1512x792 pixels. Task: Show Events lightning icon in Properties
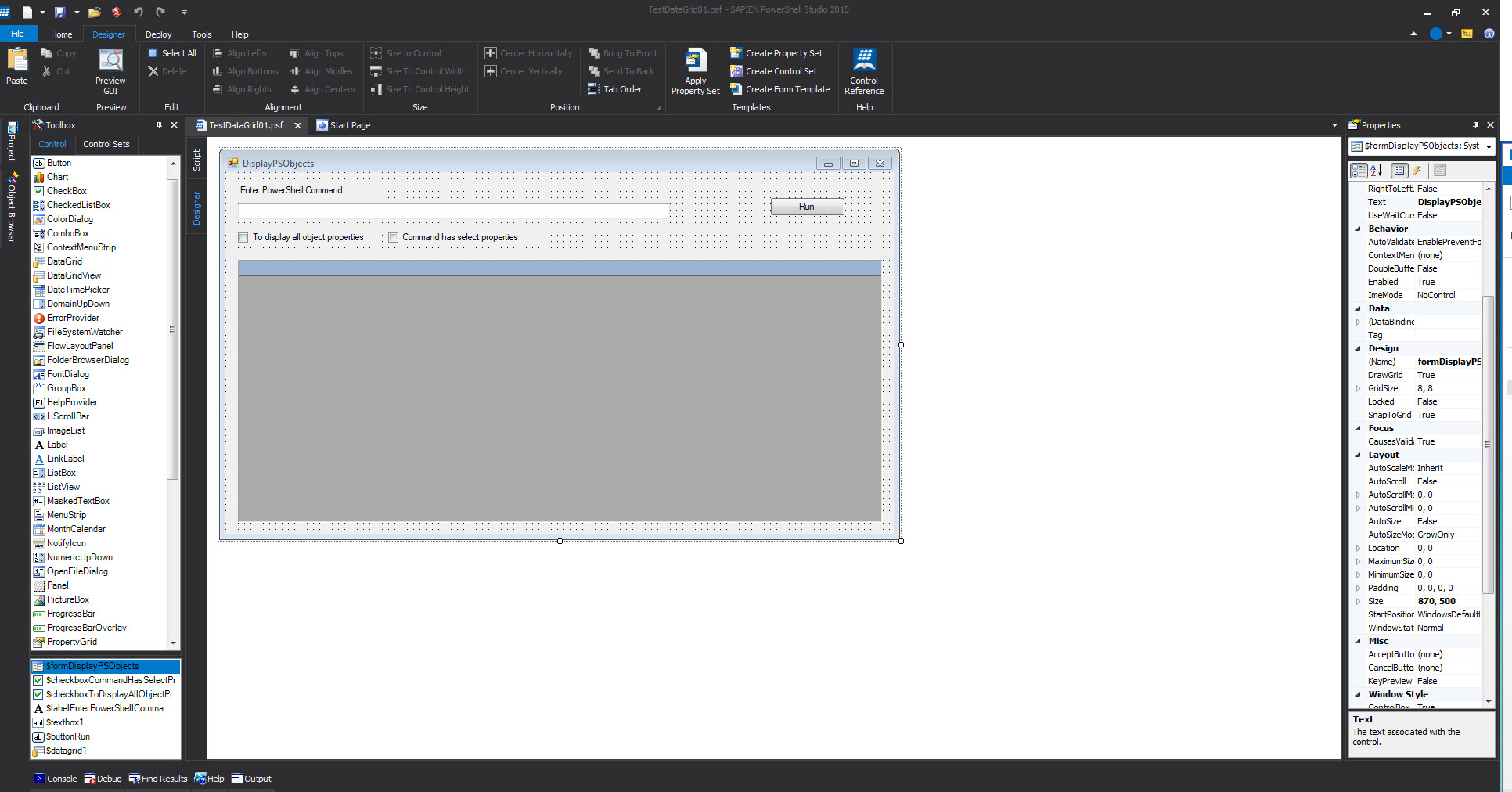(1417, 171)
